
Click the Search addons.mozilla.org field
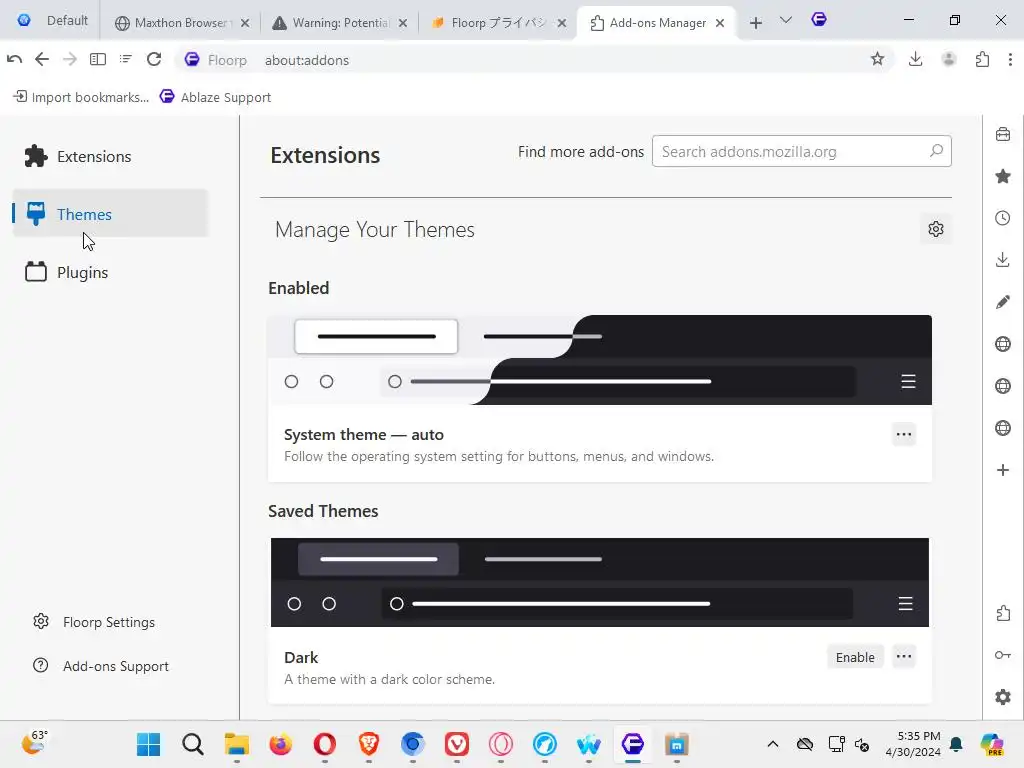801,152
